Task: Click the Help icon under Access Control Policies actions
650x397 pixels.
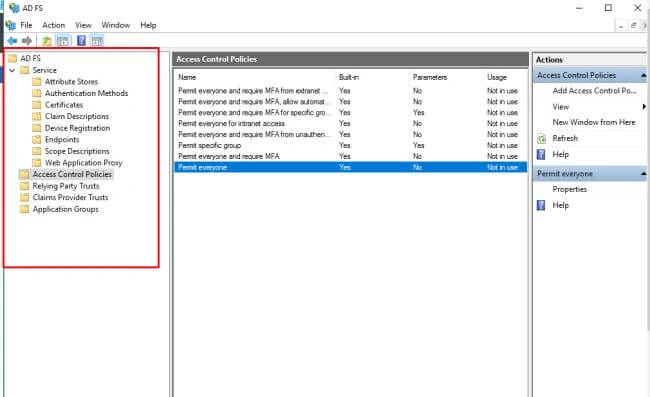Action: coord(541,155)
